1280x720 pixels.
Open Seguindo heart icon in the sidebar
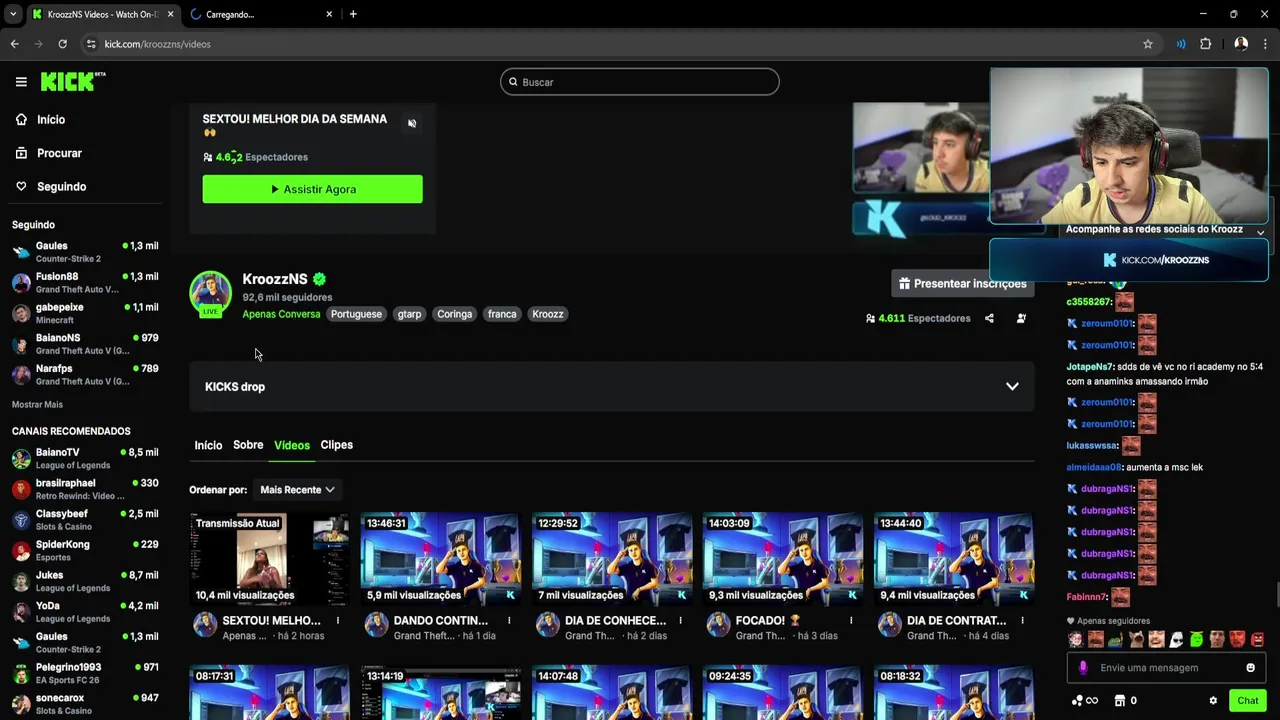point(21,186)
